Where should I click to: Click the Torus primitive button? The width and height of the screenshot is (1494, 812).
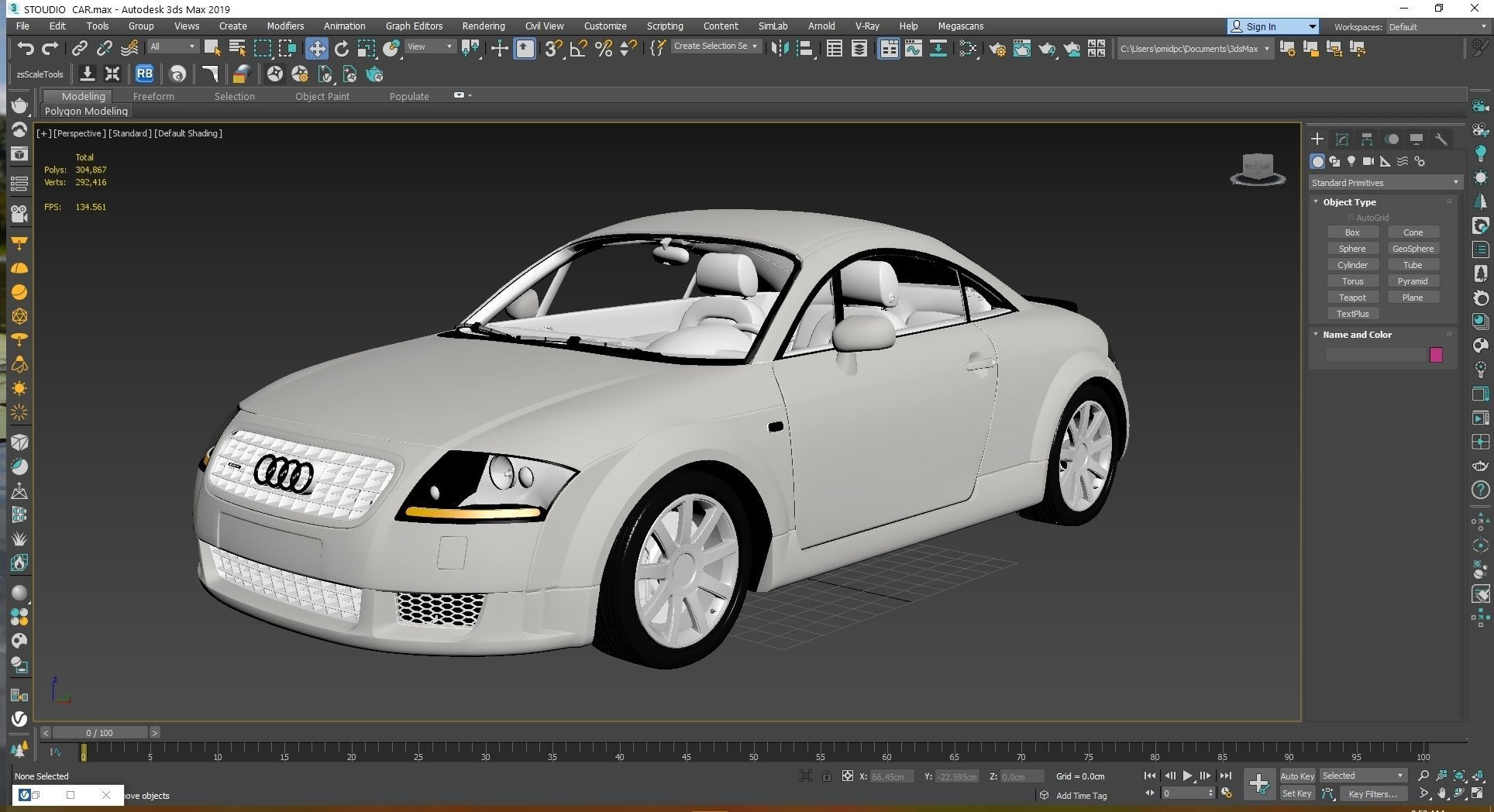tap(1352, 281)
